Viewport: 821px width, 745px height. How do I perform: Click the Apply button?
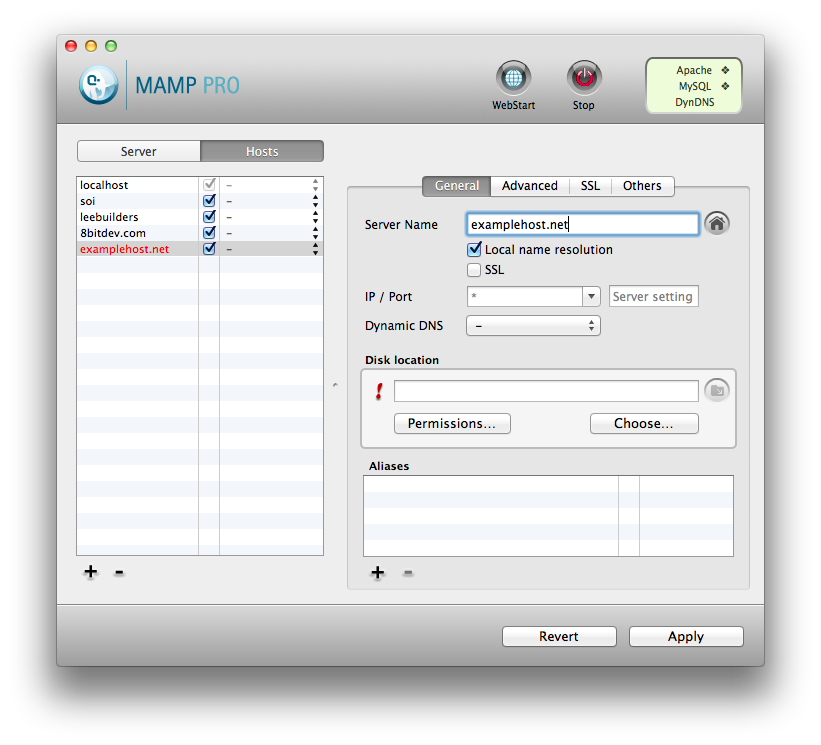[x=686, y=636]
